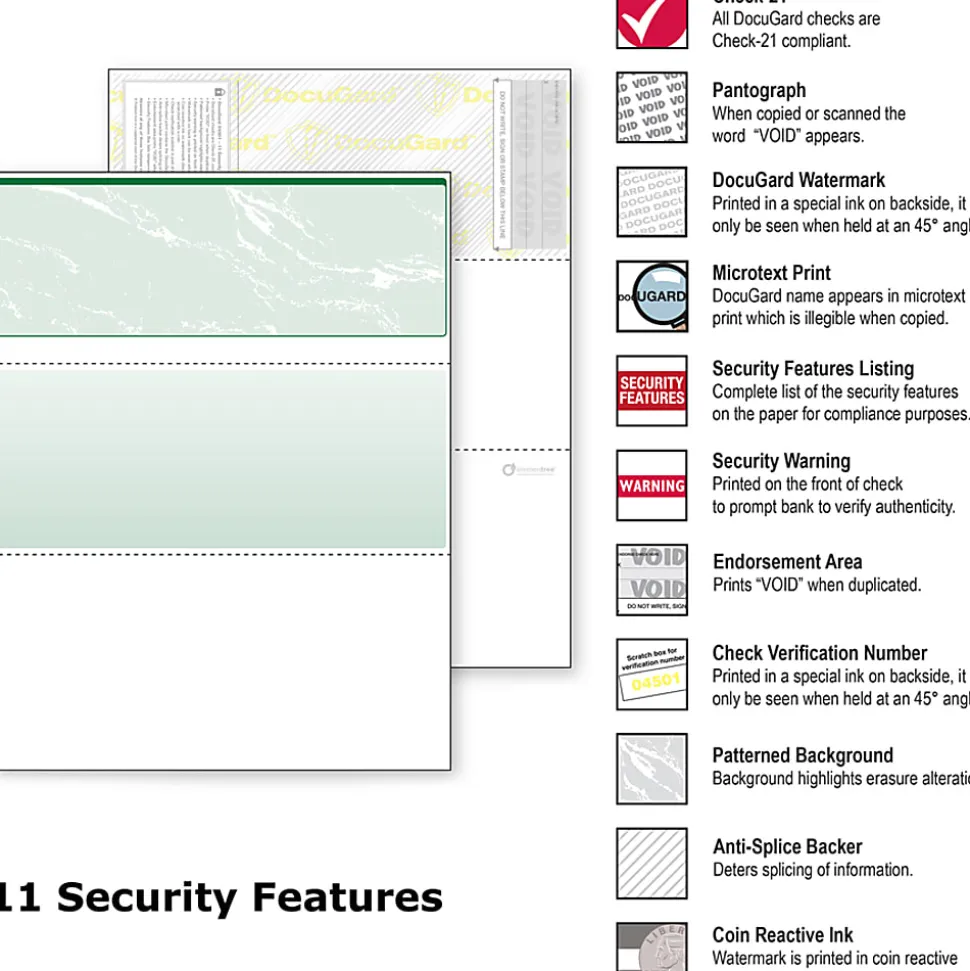
Task: Click the Anti-Splice Backer striped icon
Action: click(652, 863)
